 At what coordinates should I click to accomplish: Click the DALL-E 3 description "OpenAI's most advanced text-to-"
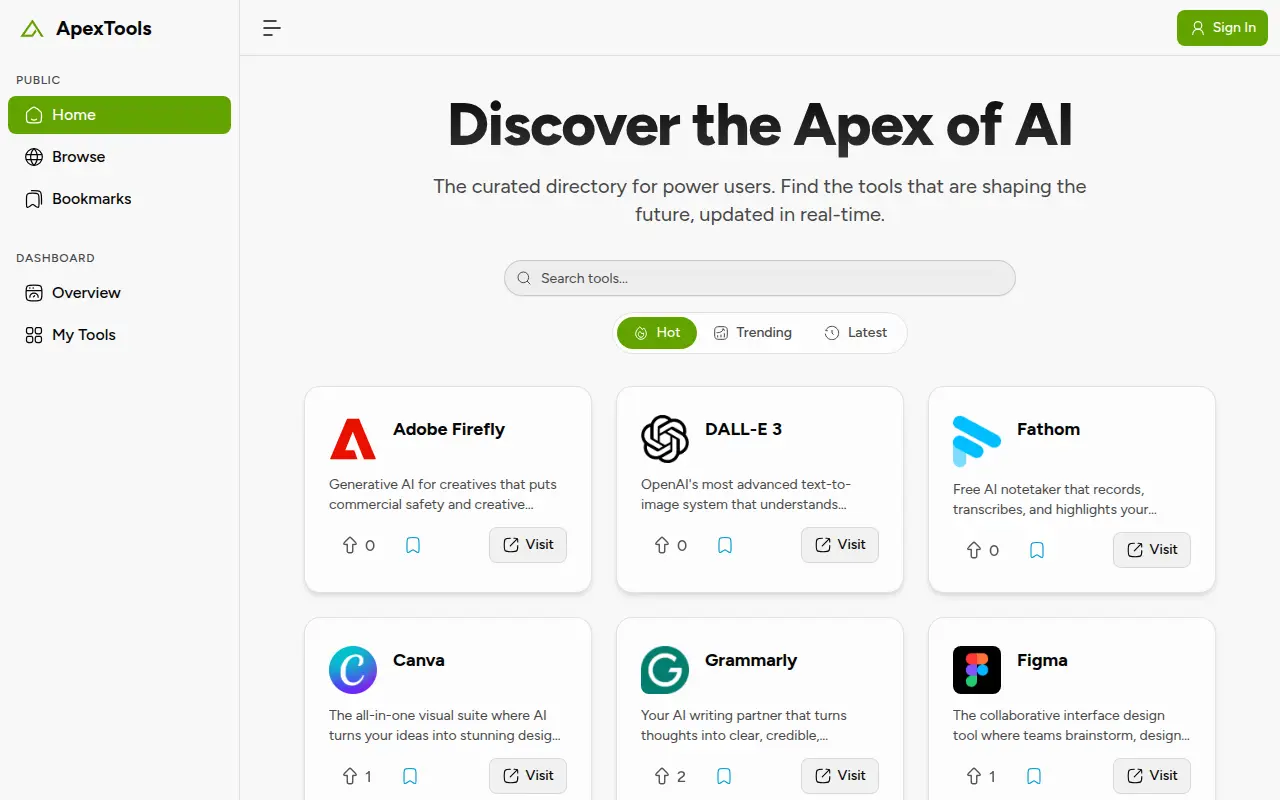point(746,485)
